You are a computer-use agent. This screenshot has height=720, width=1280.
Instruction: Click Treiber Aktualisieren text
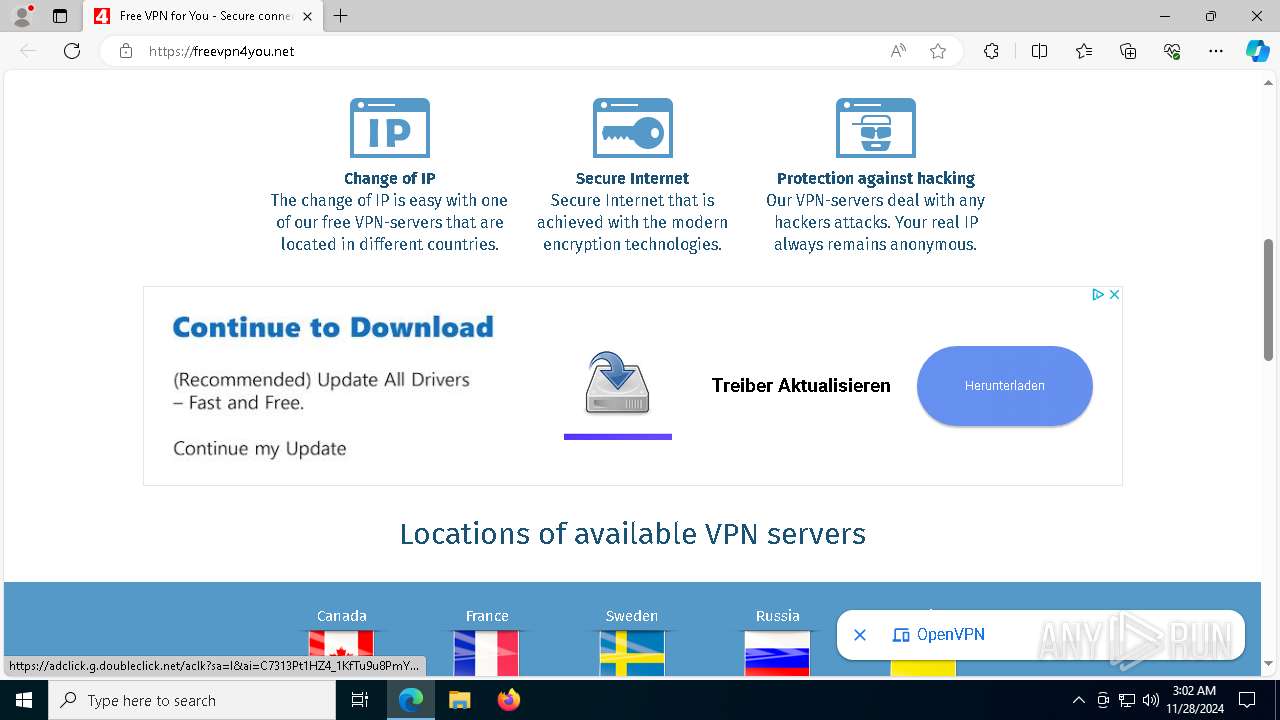click(801, 385)
